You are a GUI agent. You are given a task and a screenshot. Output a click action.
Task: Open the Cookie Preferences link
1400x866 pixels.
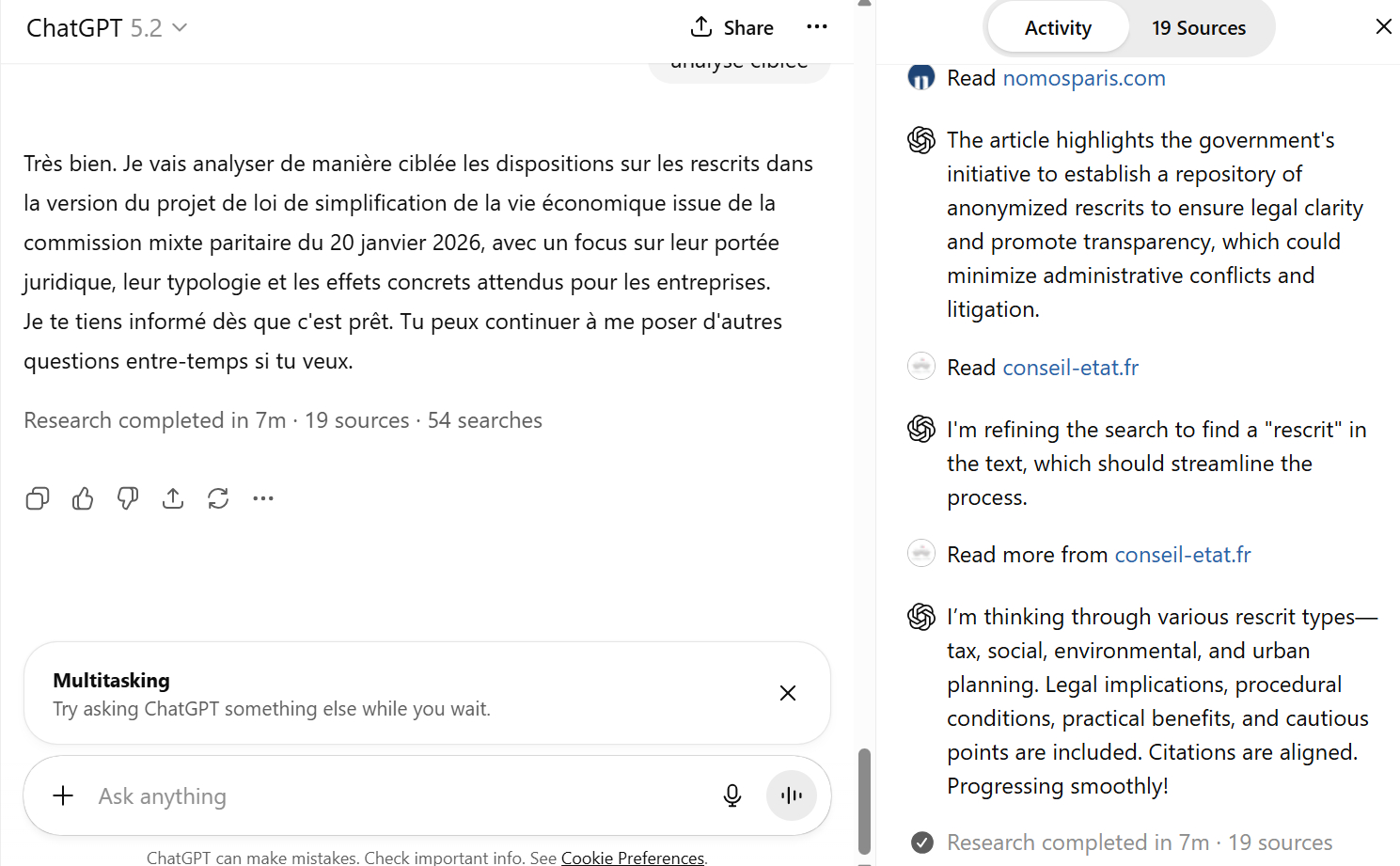click(x=632, y=858)
